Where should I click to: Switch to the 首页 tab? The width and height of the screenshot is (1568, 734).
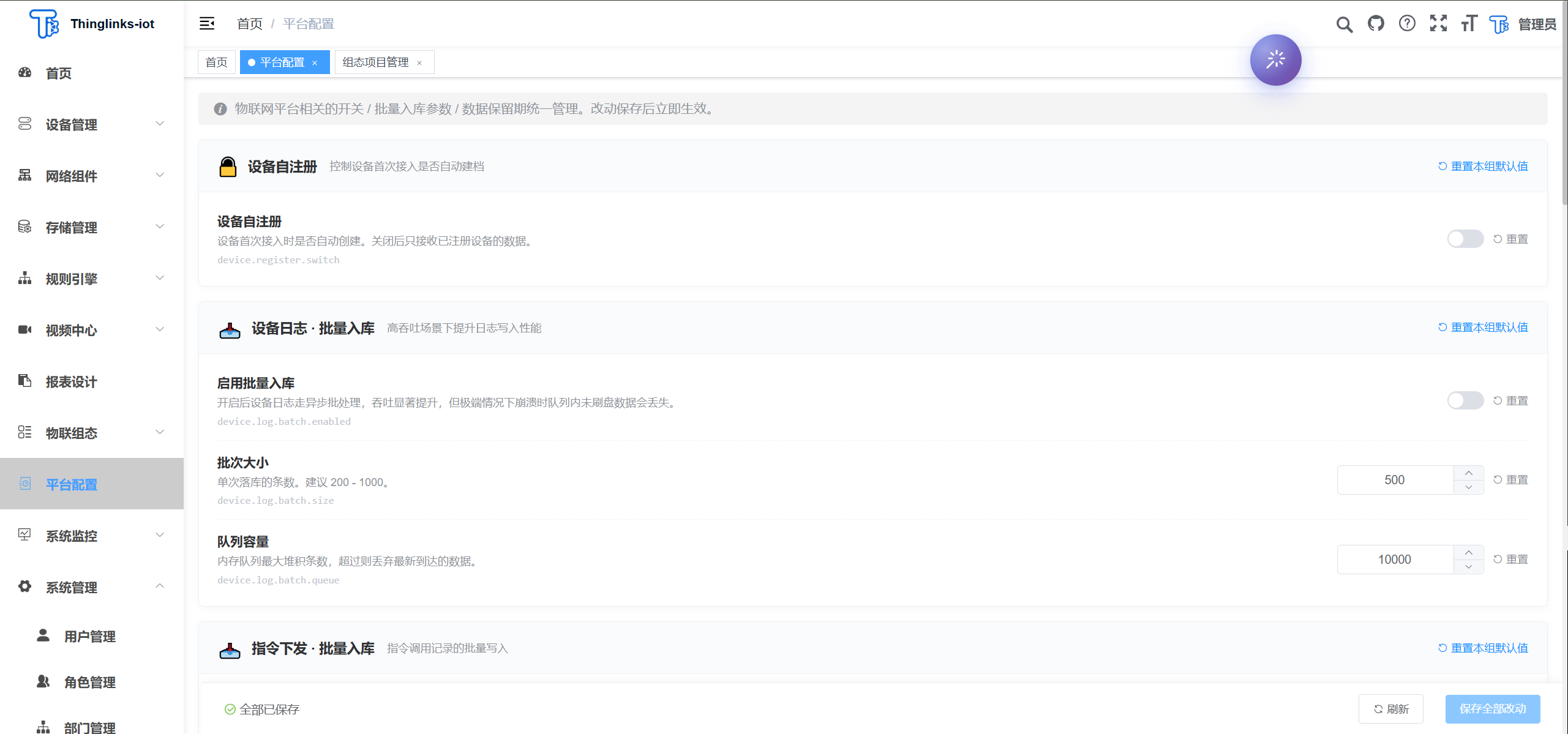pyautogui.click(x=216, y=62)
